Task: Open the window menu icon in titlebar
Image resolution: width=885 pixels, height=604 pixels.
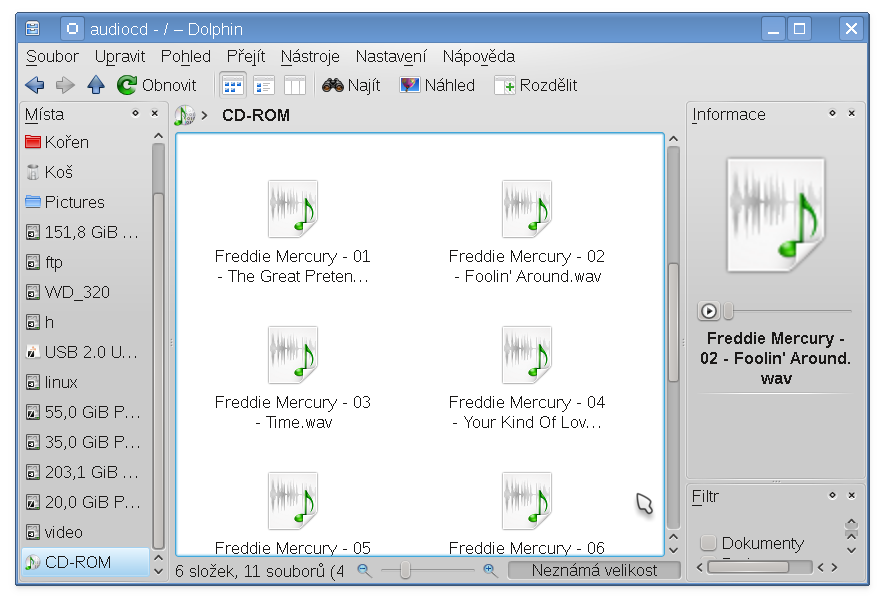Action: (x=33, y=28)
